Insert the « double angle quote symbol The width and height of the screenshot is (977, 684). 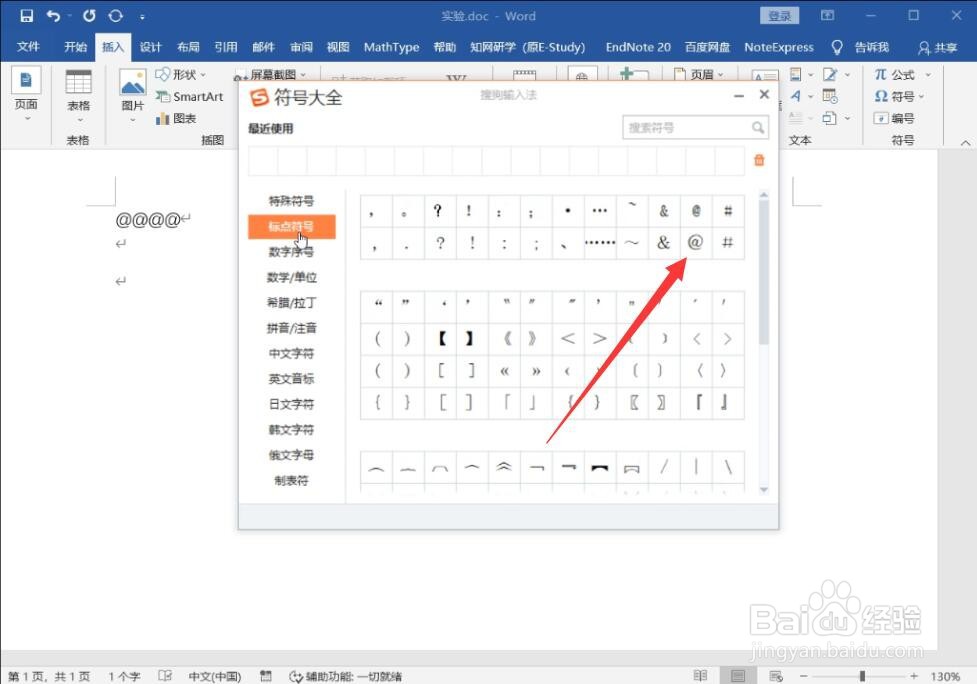(x=505, y=371)
